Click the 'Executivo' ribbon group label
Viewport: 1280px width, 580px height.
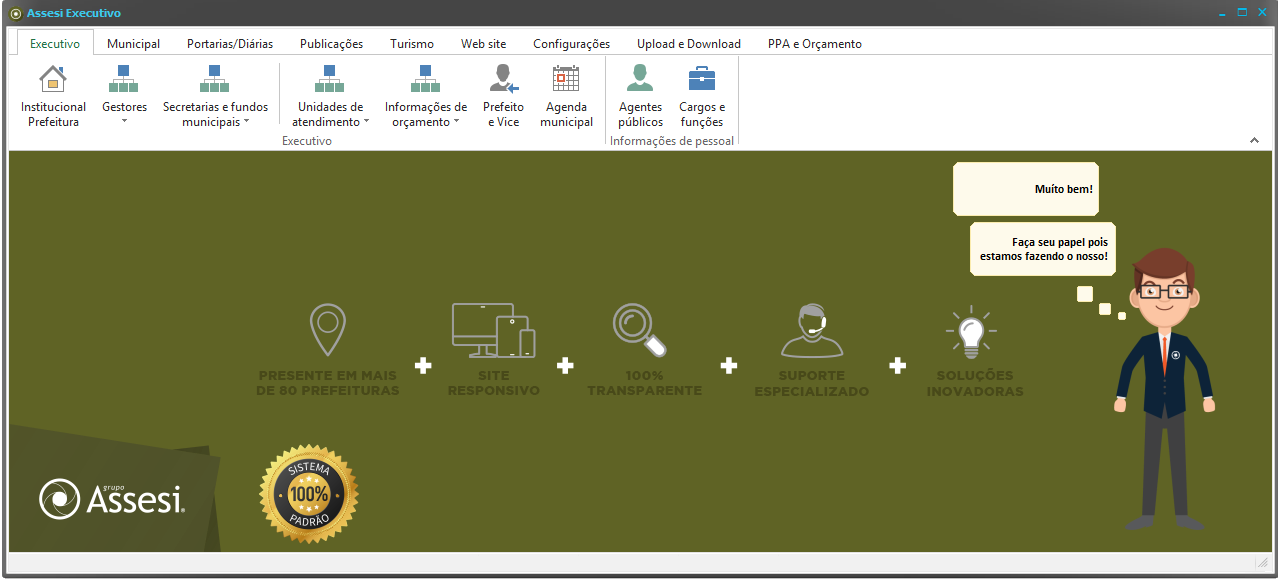click(307, 141)
